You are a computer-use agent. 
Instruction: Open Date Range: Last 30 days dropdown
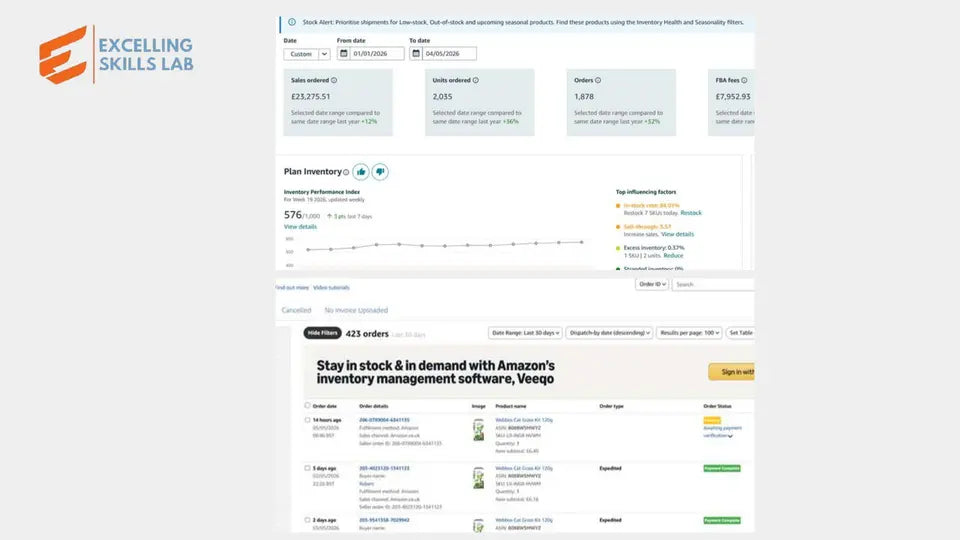click(x=525, y=332)
